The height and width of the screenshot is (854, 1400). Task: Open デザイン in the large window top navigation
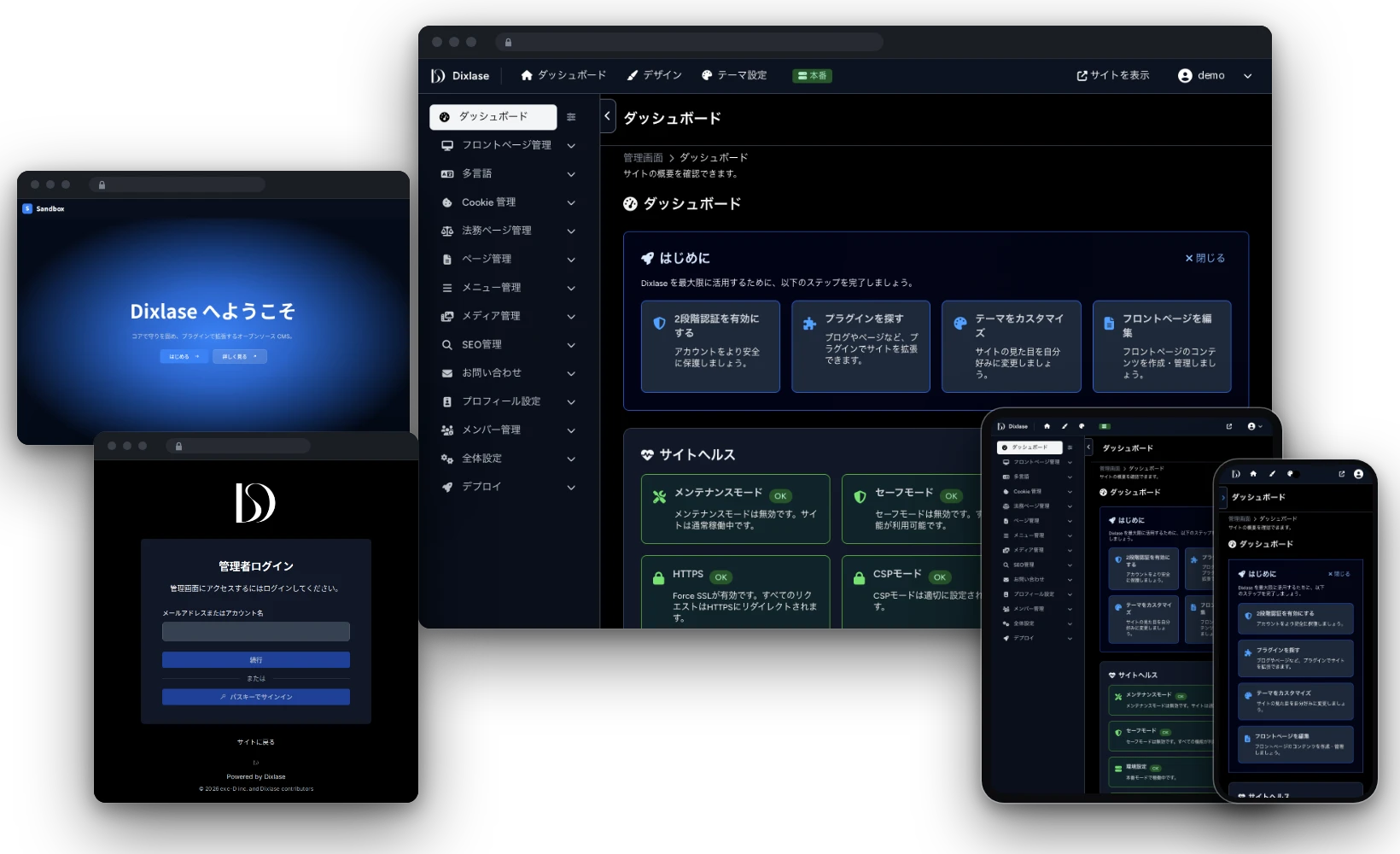pyautogui.click(x=654, y=75)
